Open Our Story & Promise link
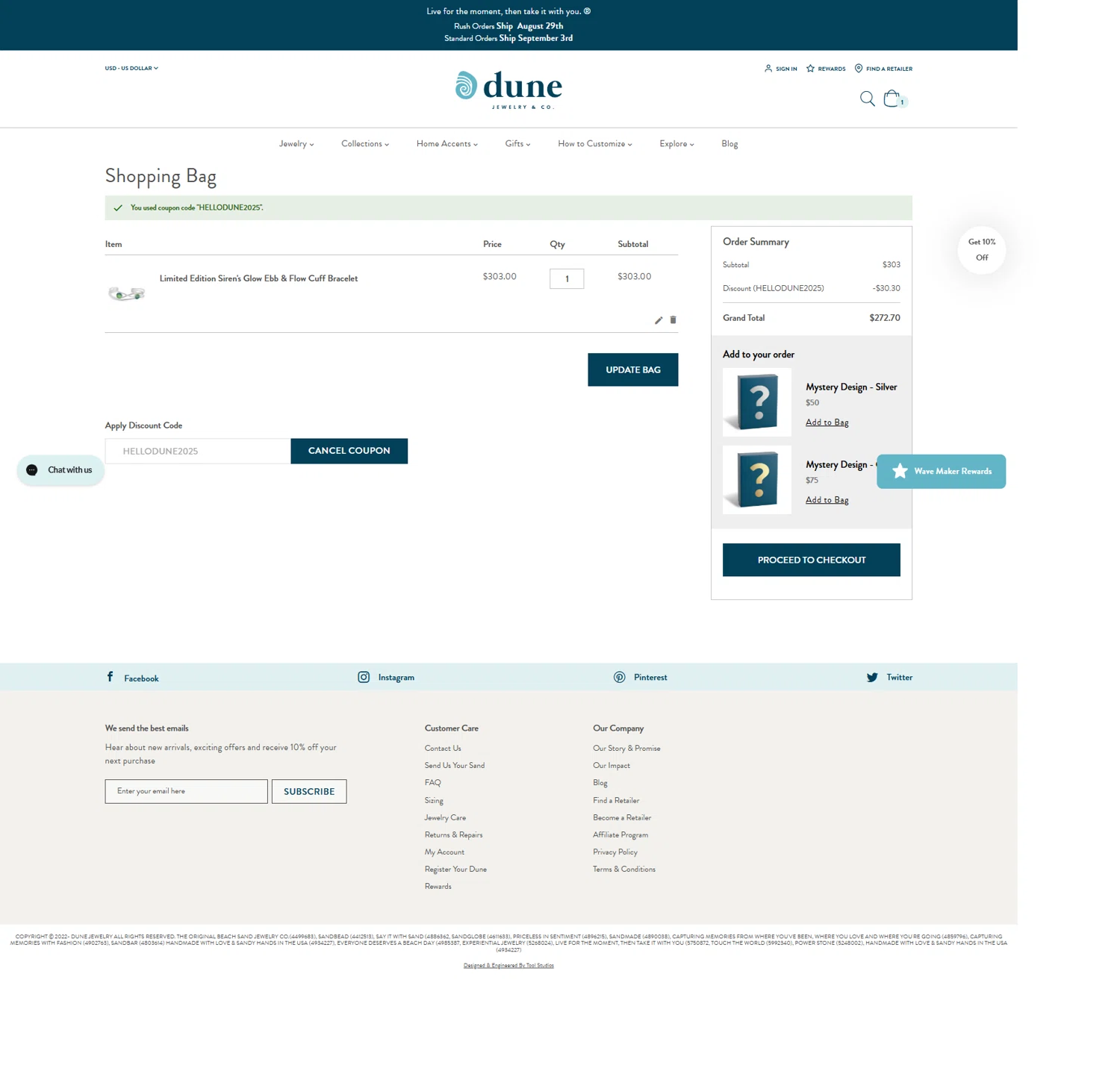 pos(626,748)
